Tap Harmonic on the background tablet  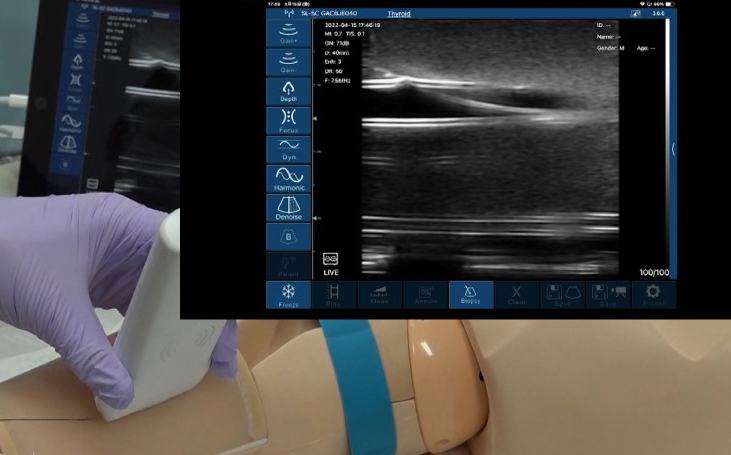click(x=70, y=124)
